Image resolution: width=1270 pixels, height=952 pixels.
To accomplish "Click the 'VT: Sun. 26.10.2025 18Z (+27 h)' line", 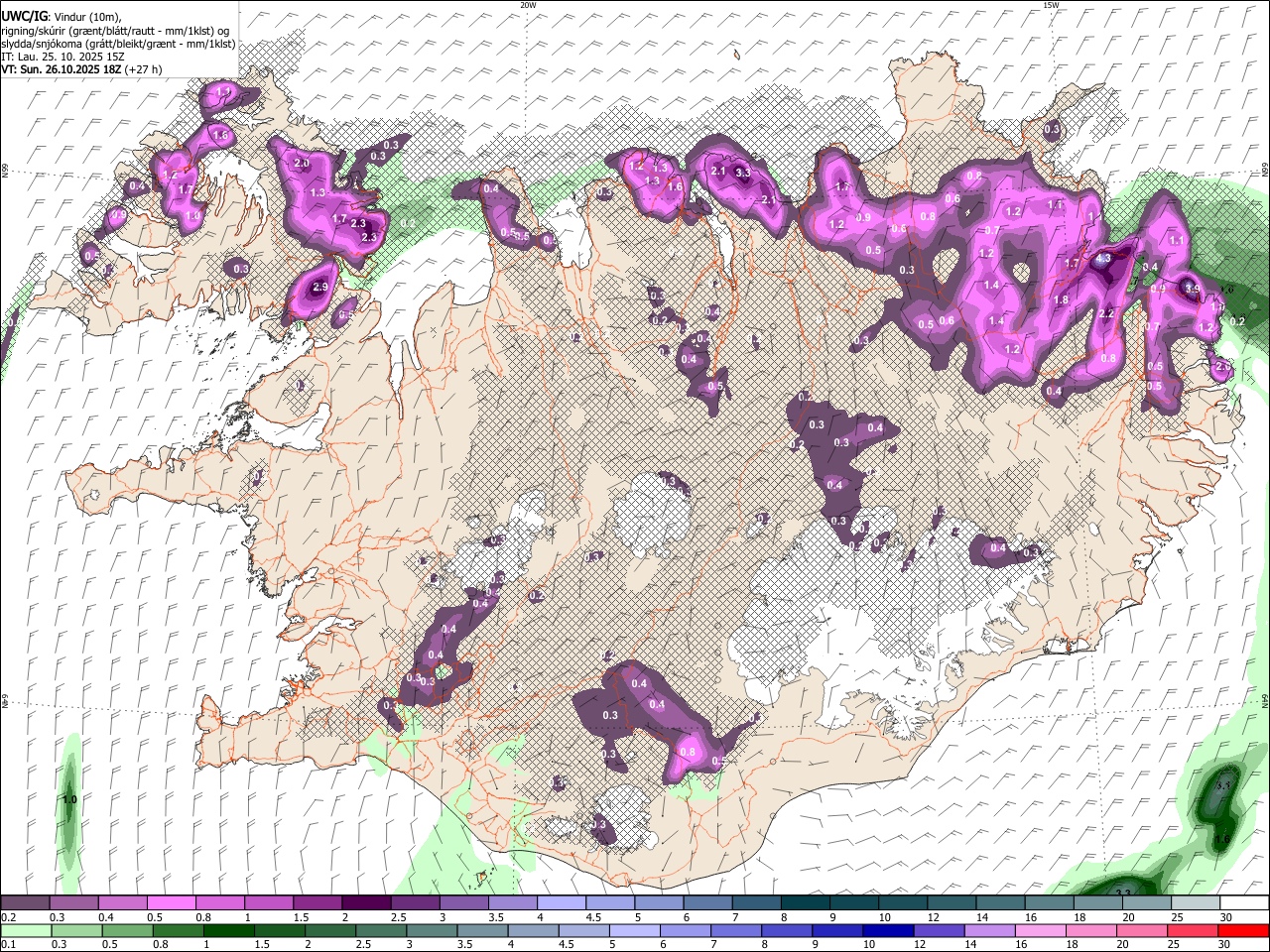I will point(81,69).
